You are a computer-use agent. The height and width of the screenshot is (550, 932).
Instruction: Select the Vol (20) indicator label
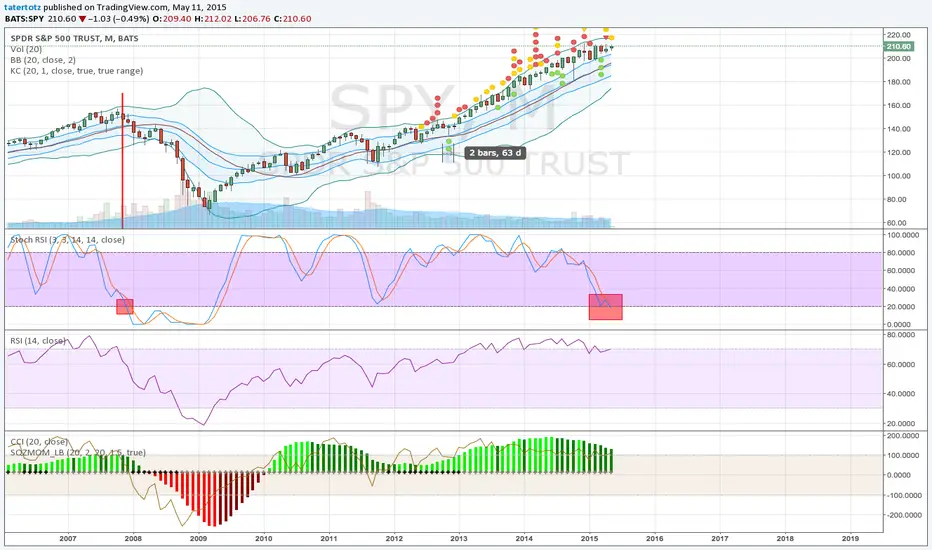[x=26, y=49]
